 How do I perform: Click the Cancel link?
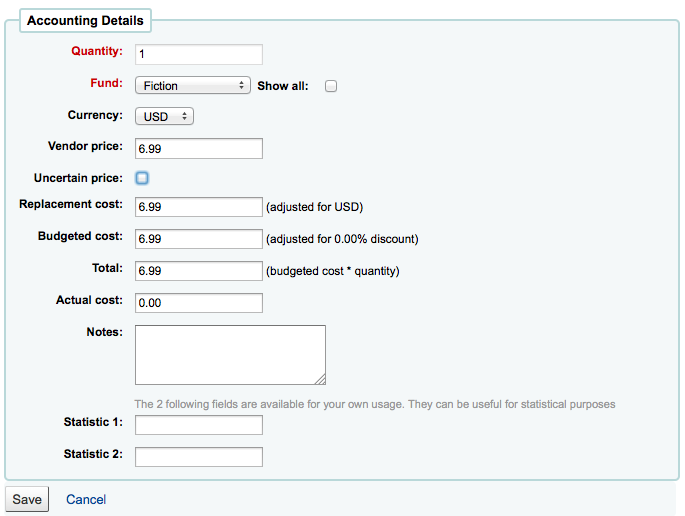(x=86, y=499)
